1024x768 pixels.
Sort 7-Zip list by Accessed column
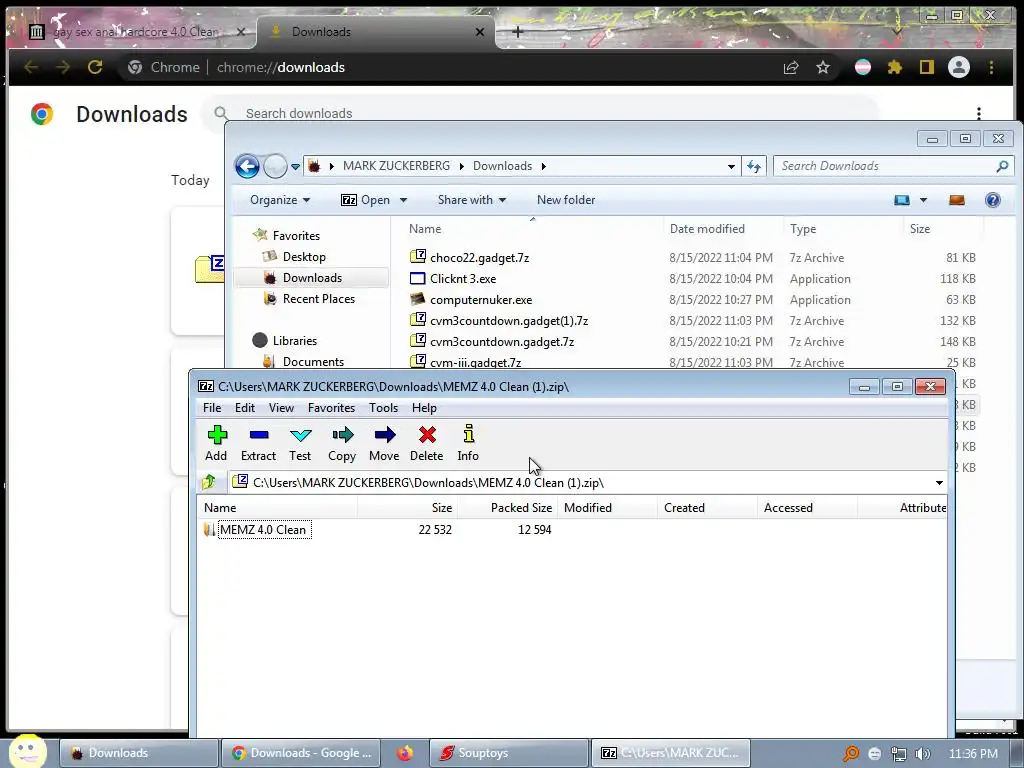[807, 507]
